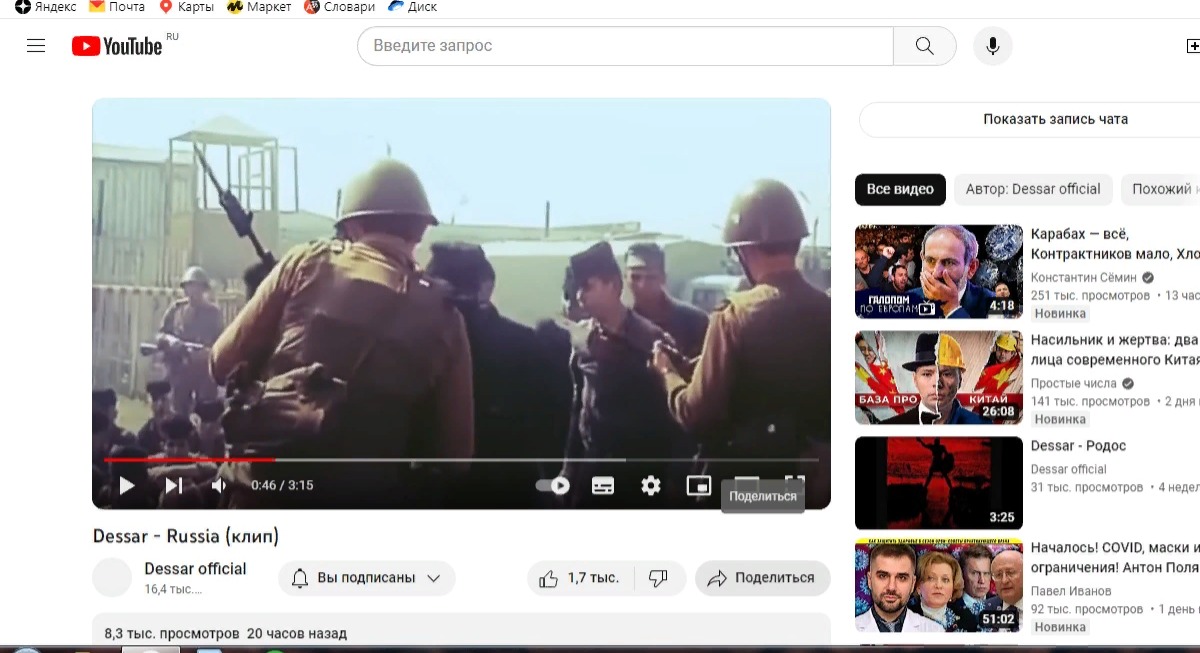Focus the Введите запрос search field
Image resolution: width=1200 pixels, height=653 pixels.
(625, 46)
